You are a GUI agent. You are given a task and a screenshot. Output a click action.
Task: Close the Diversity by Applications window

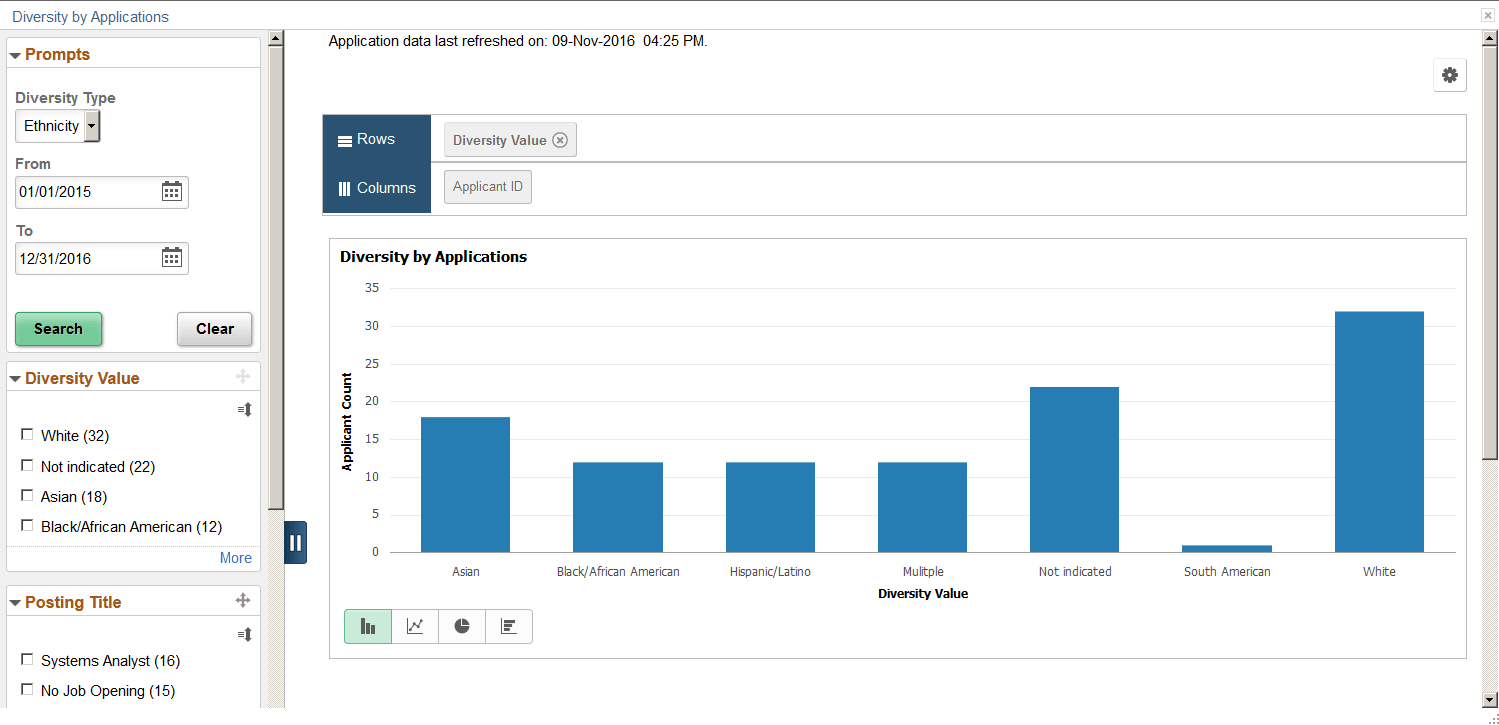(1488, 16)
